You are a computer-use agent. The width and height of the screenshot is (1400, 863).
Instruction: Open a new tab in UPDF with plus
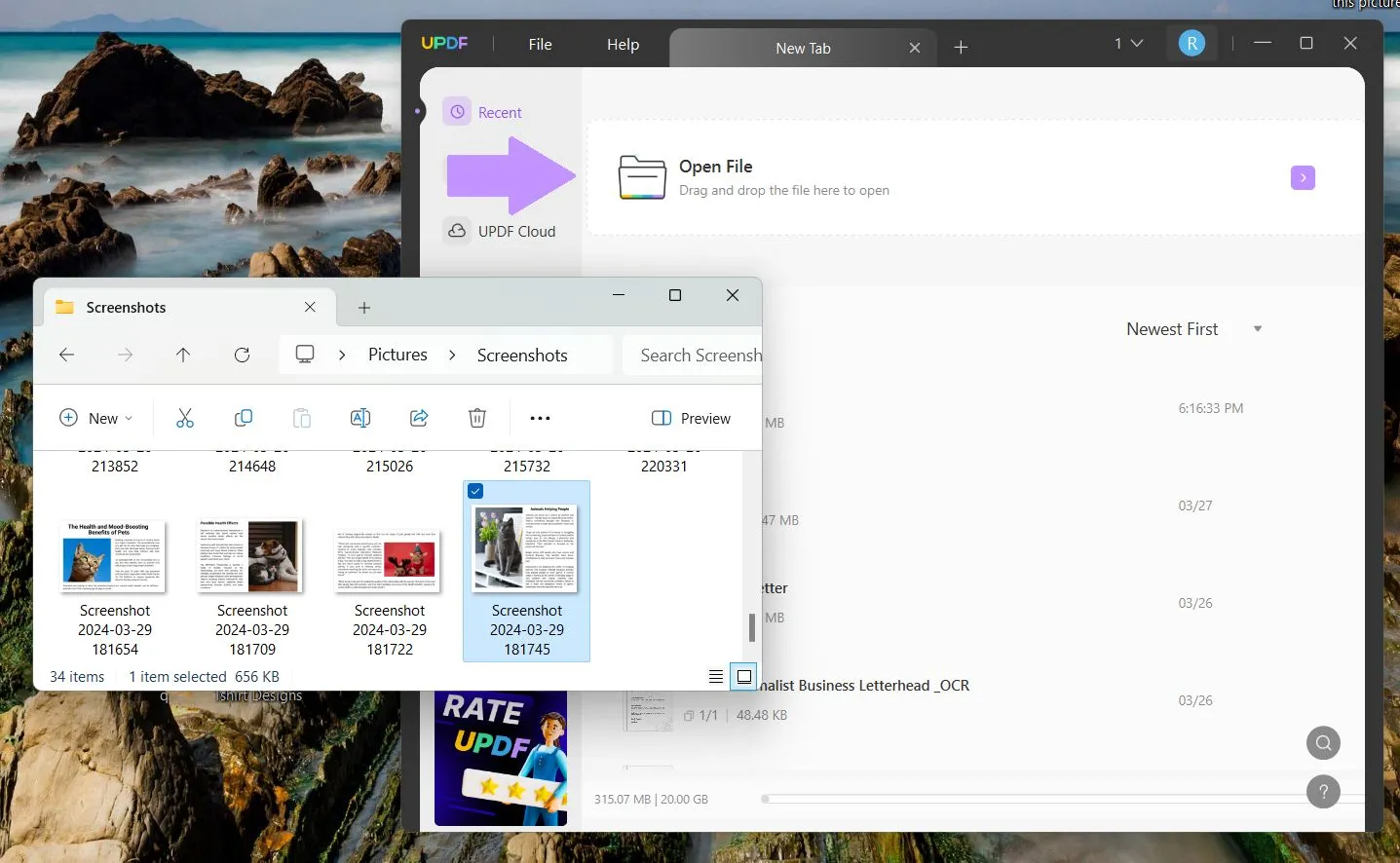pyautogui.click(x=961, y=47)
